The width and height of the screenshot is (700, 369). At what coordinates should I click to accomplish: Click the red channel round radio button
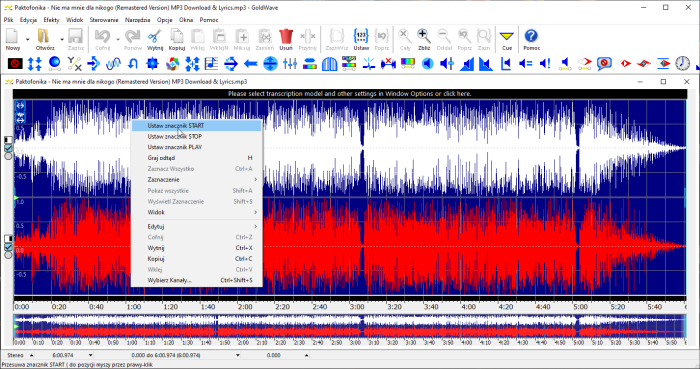point(8,255)
